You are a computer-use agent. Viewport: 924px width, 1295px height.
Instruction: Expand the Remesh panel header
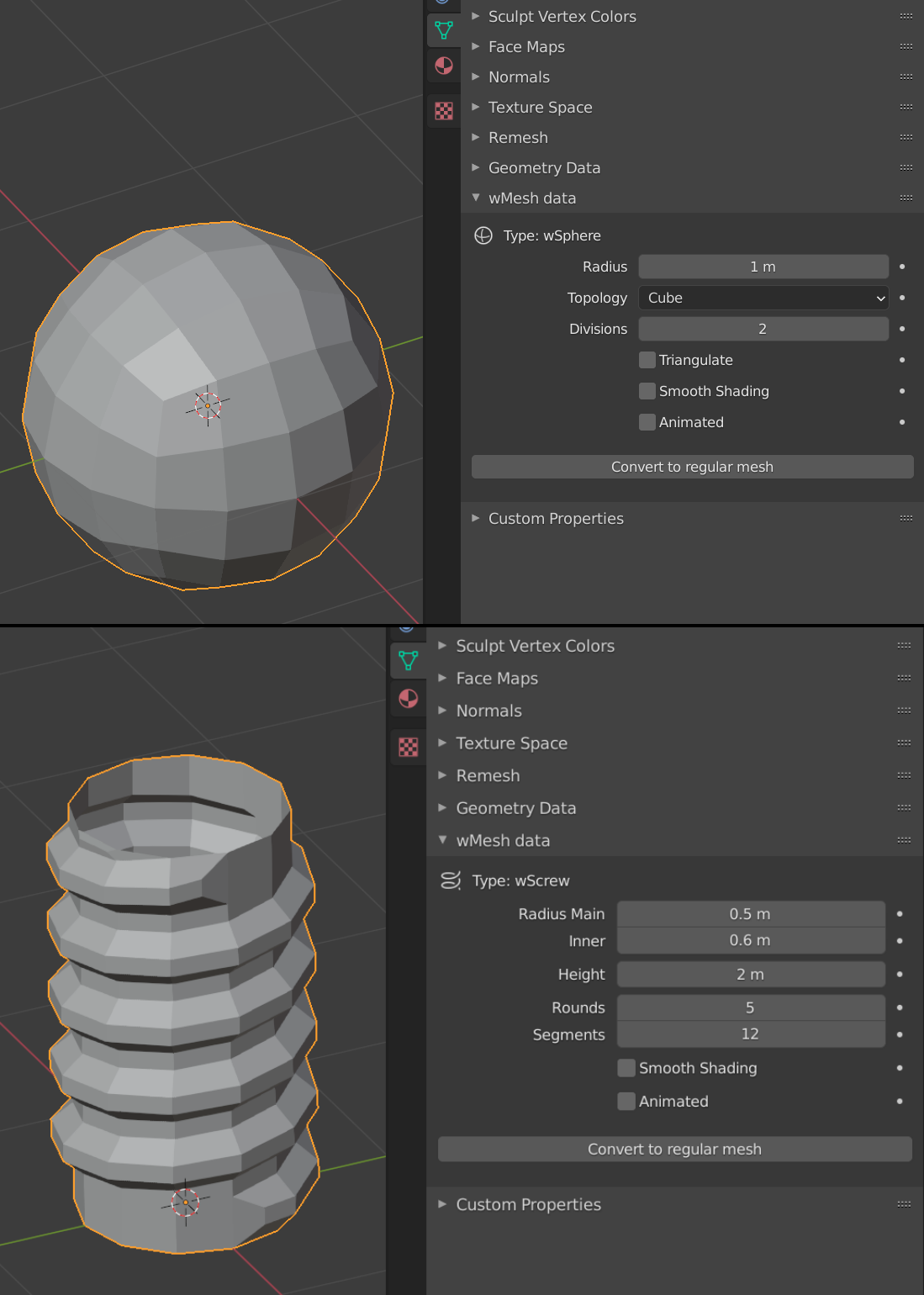pyautogui.click(x=517, y=137)
